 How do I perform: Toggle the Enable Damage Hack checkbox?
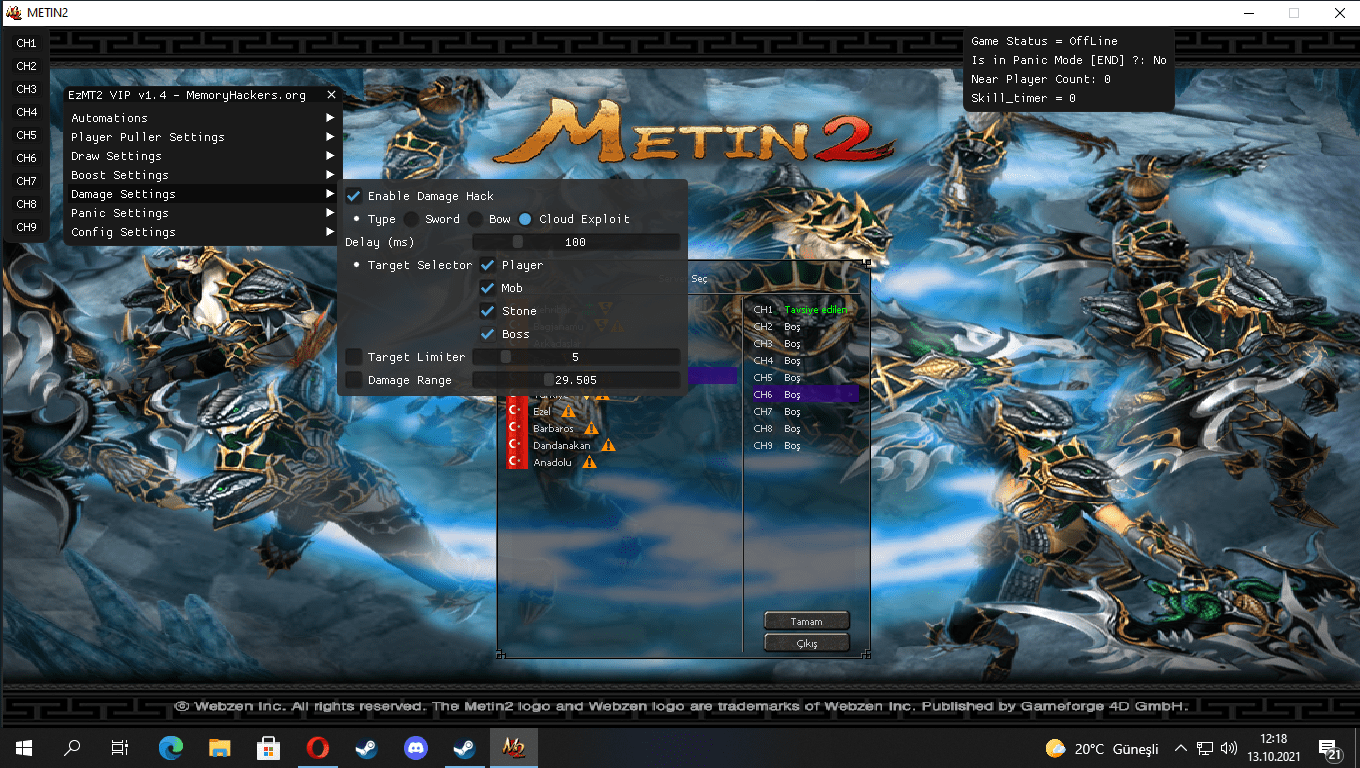pos(353,196)
